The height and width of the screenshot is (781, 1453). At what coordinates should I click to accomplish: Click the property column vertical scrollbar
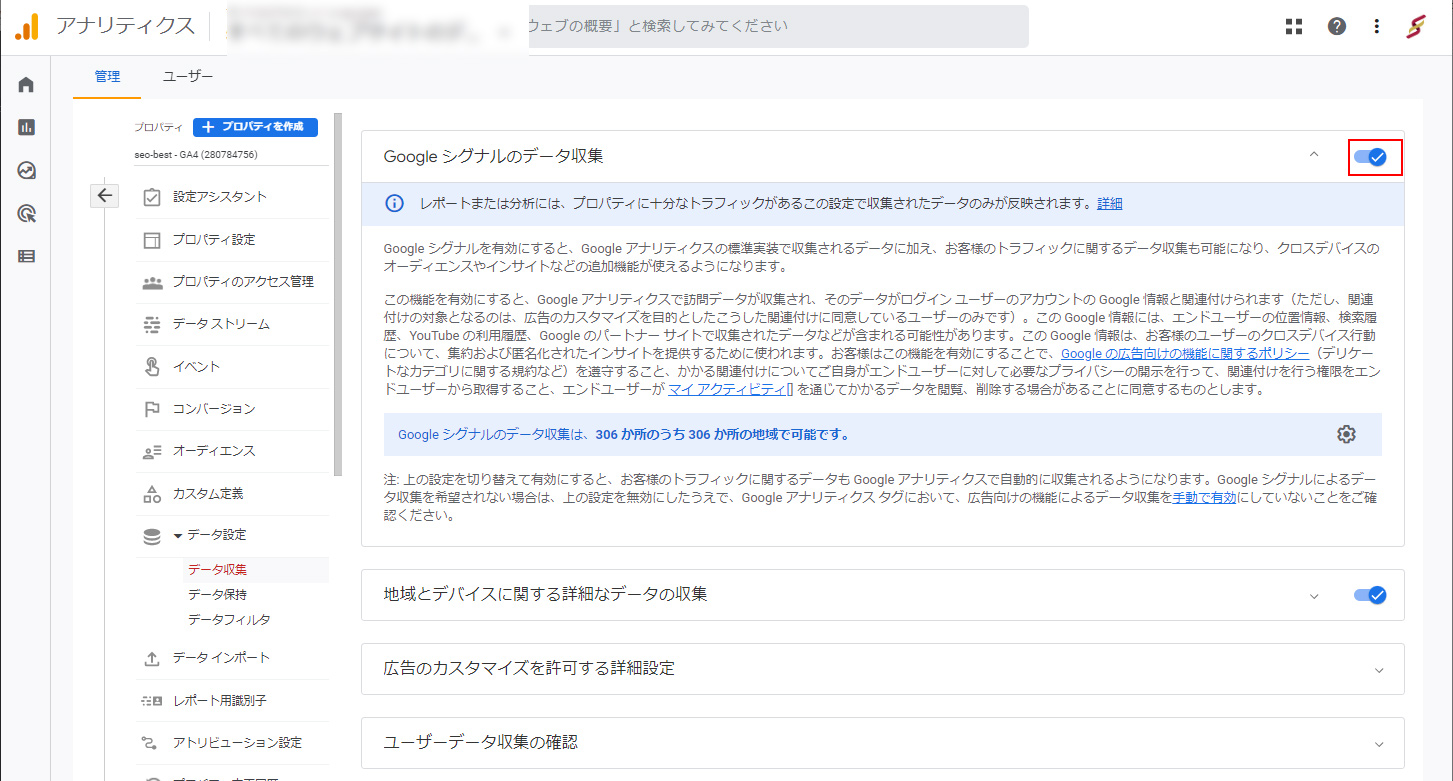339,294
